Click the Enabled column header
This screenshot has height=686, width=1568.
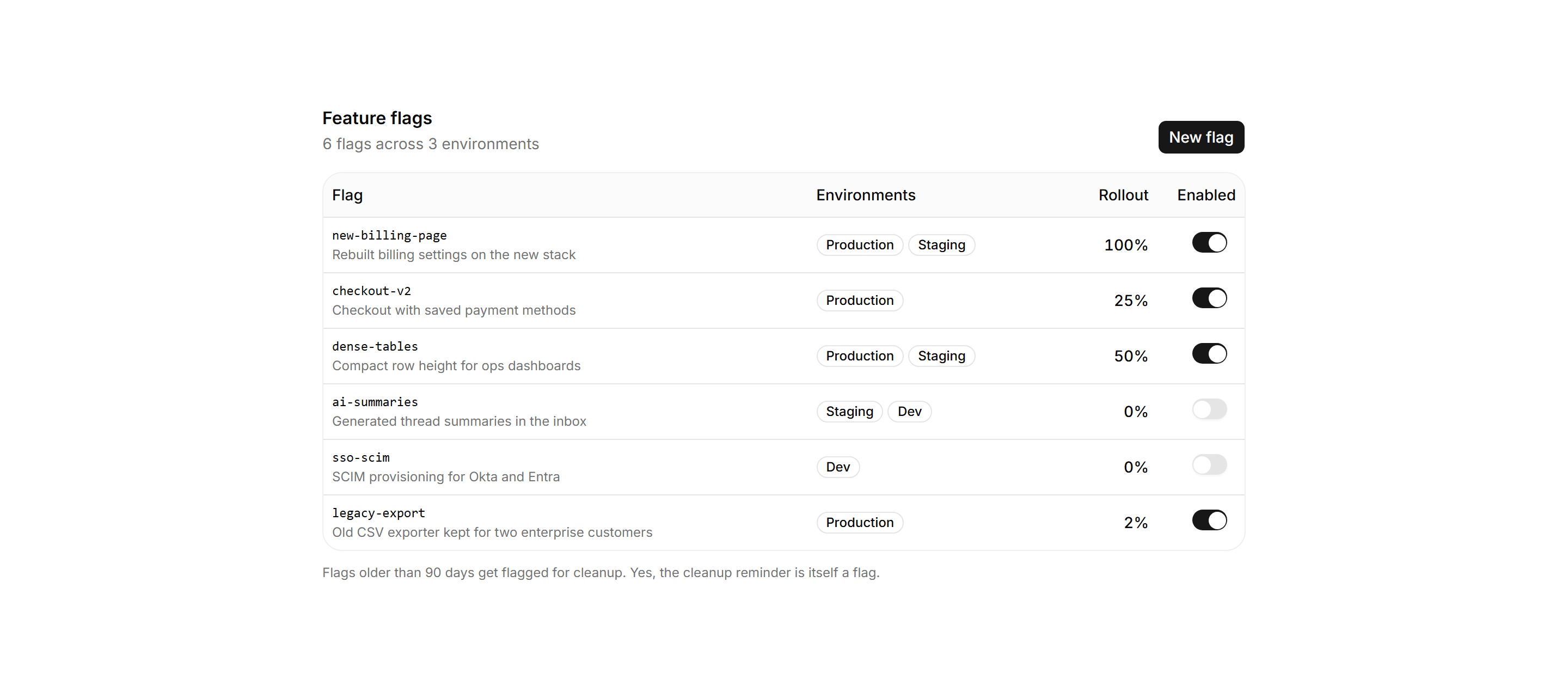1206,195
